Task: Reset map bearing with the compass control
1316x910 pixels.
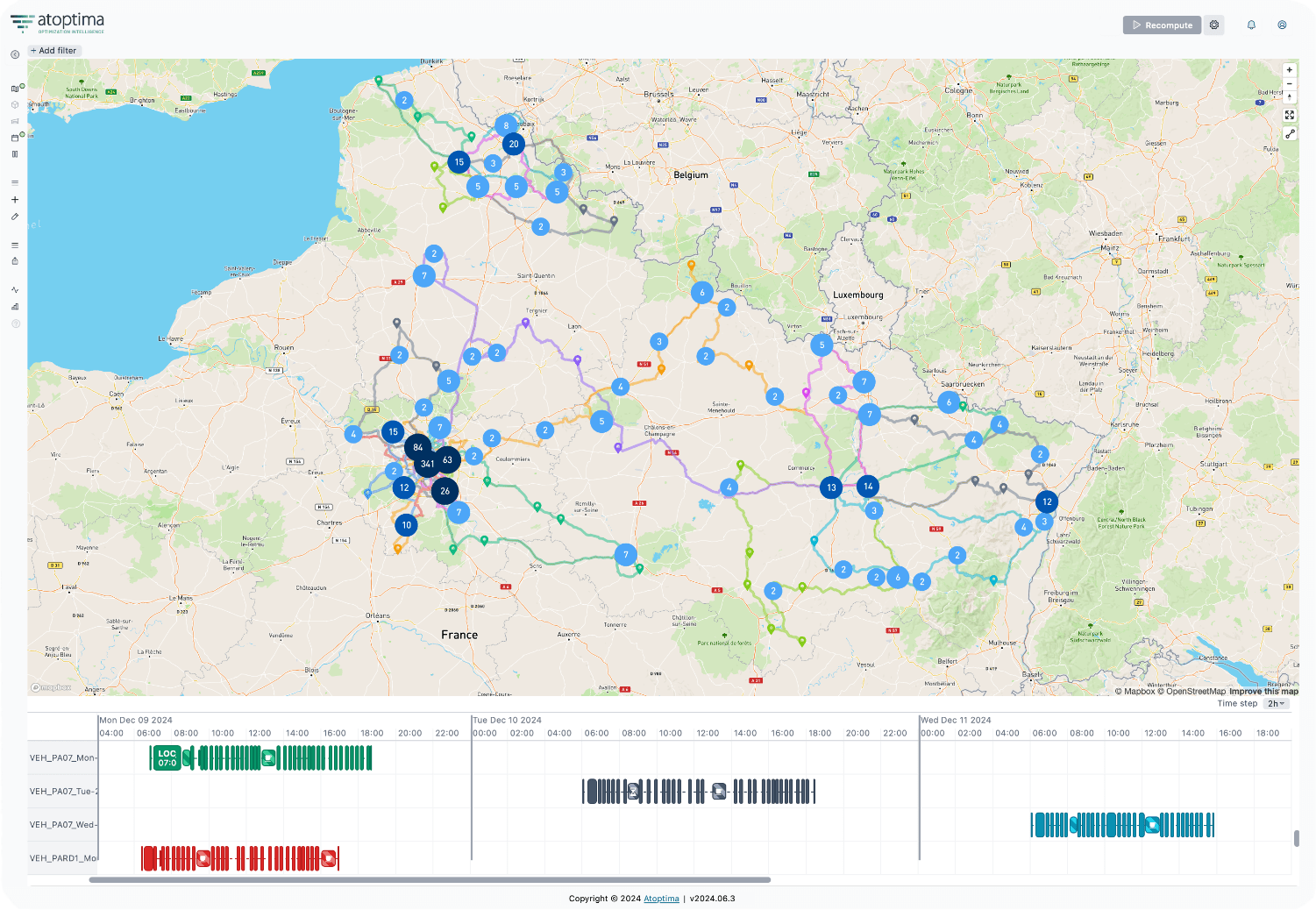Action: point(1289,97)
